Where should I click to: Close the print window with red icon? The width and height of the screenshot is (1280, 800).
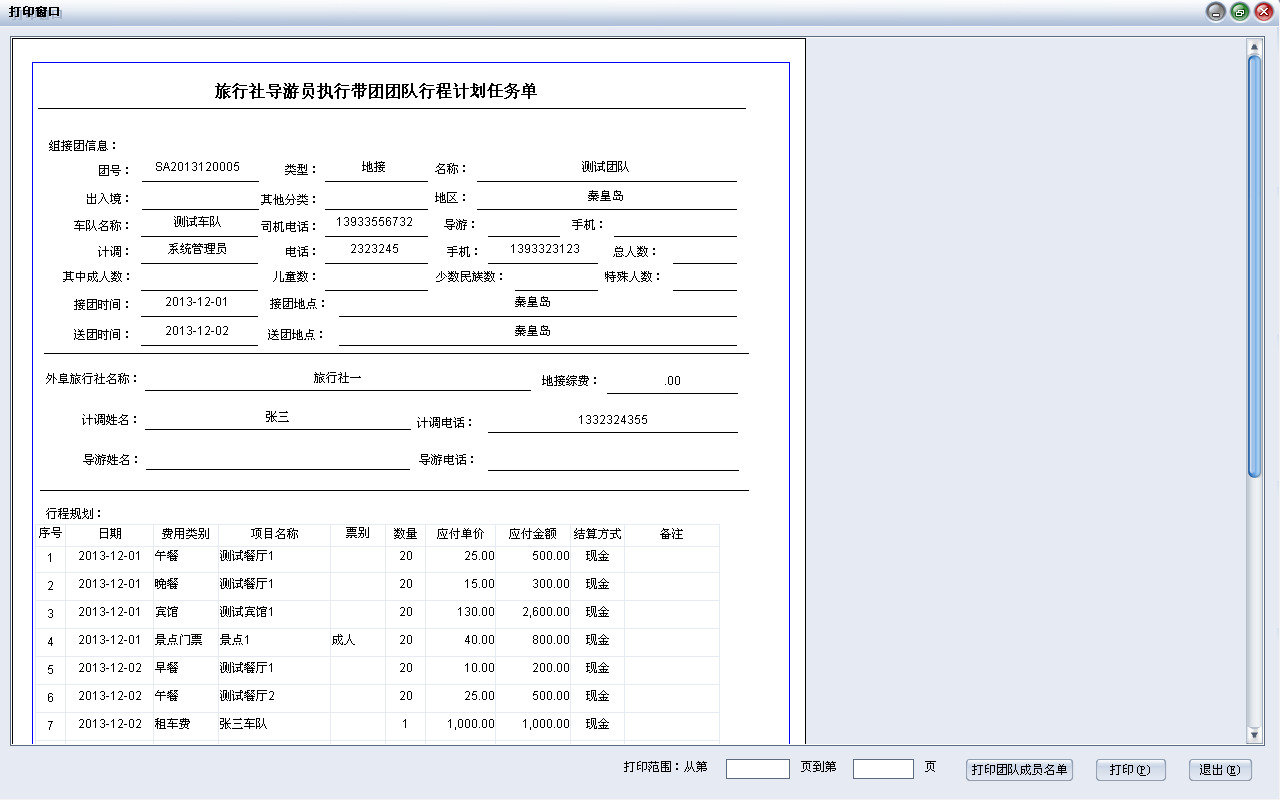[x=1264, y=12]
